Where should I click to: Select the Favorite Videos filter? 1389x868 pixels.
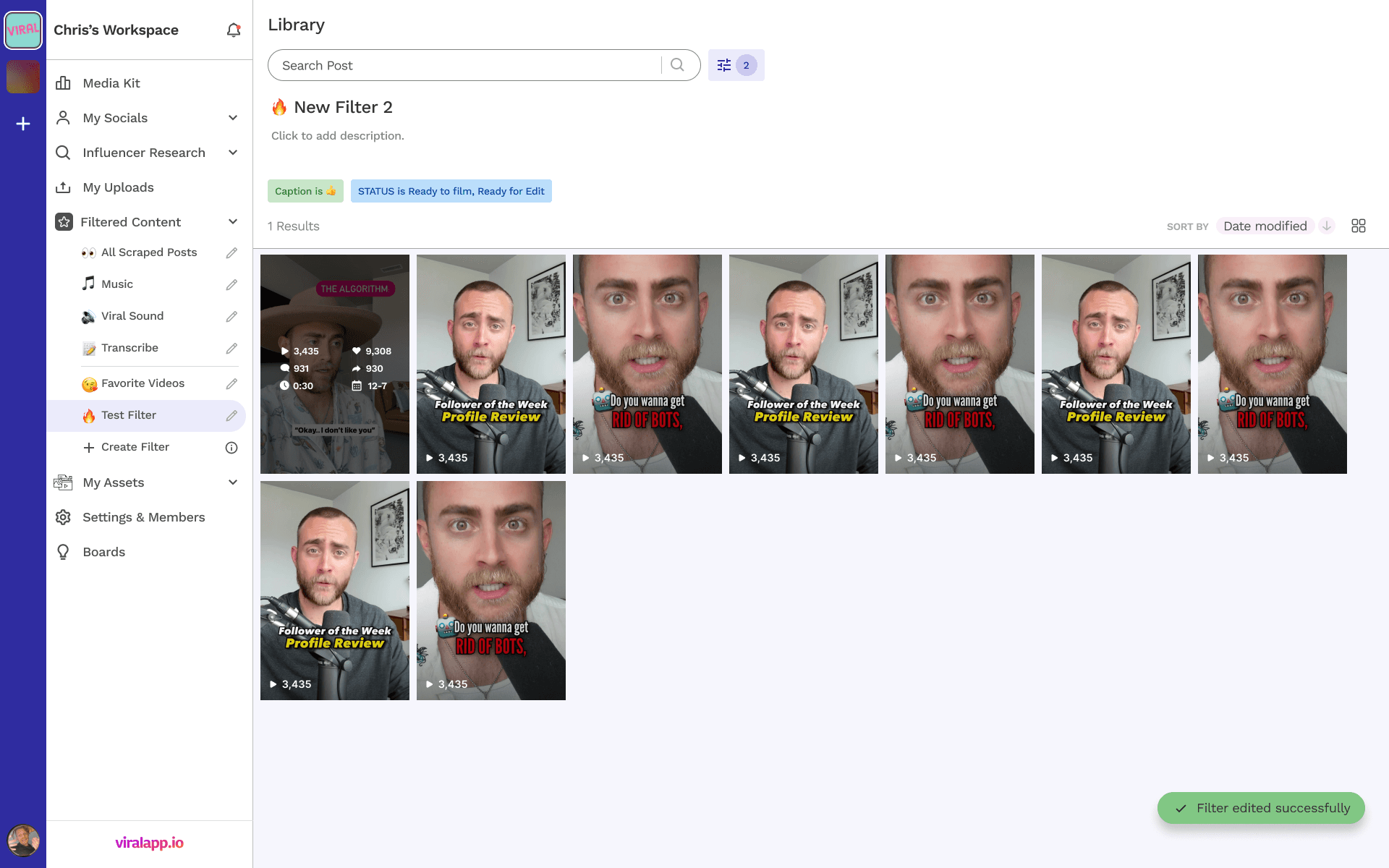(x=143, y=383)
